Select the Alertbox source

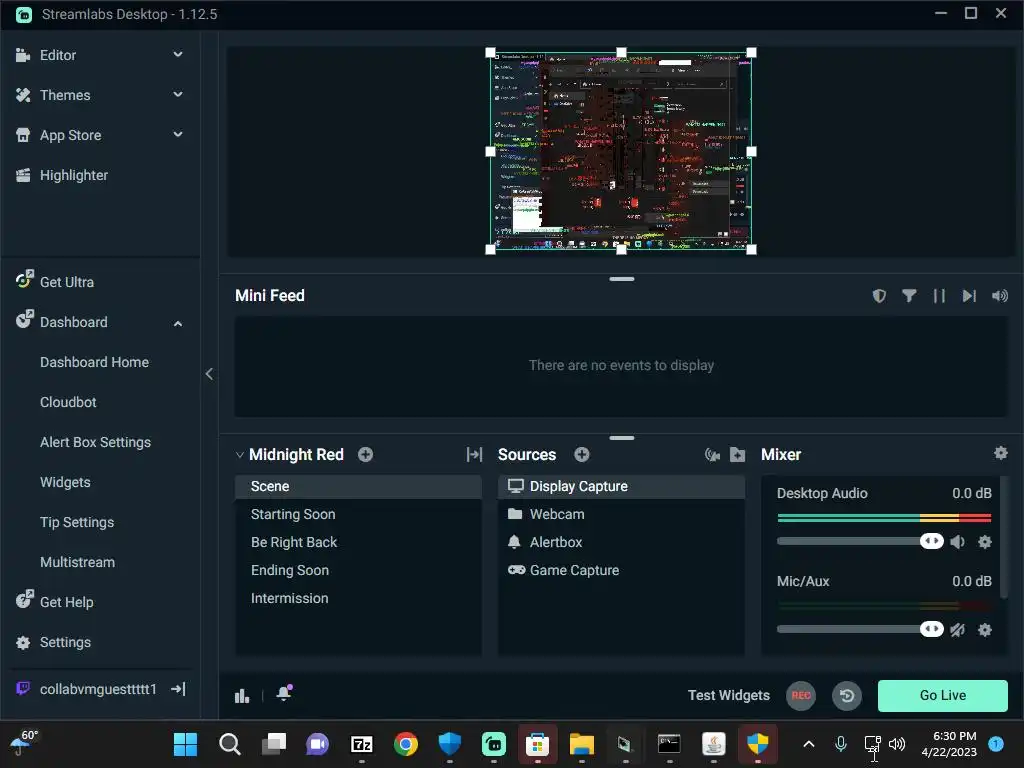(x=621, y=542)
